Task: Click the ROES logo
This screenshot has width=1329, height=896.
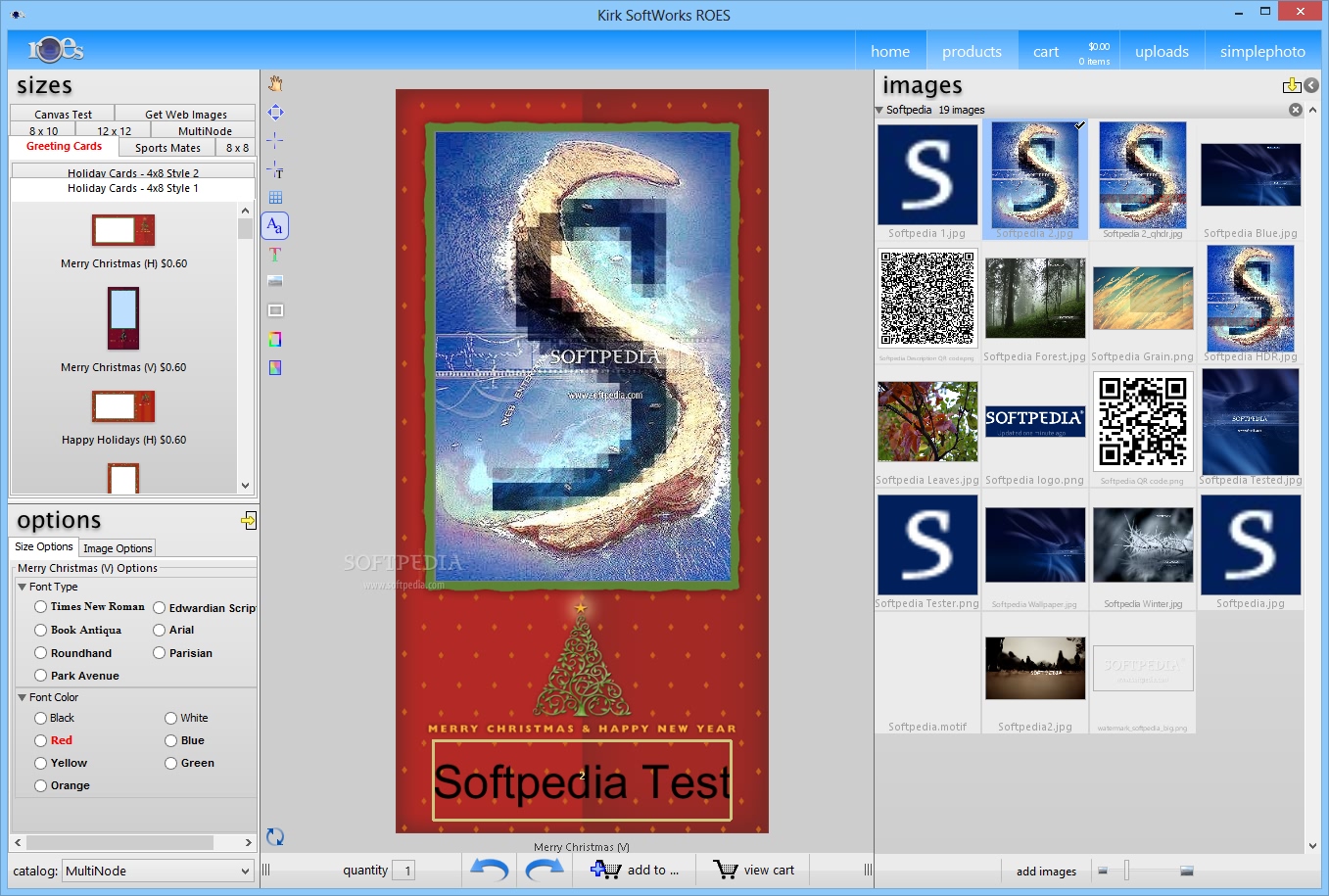Action: coord(56,49)
